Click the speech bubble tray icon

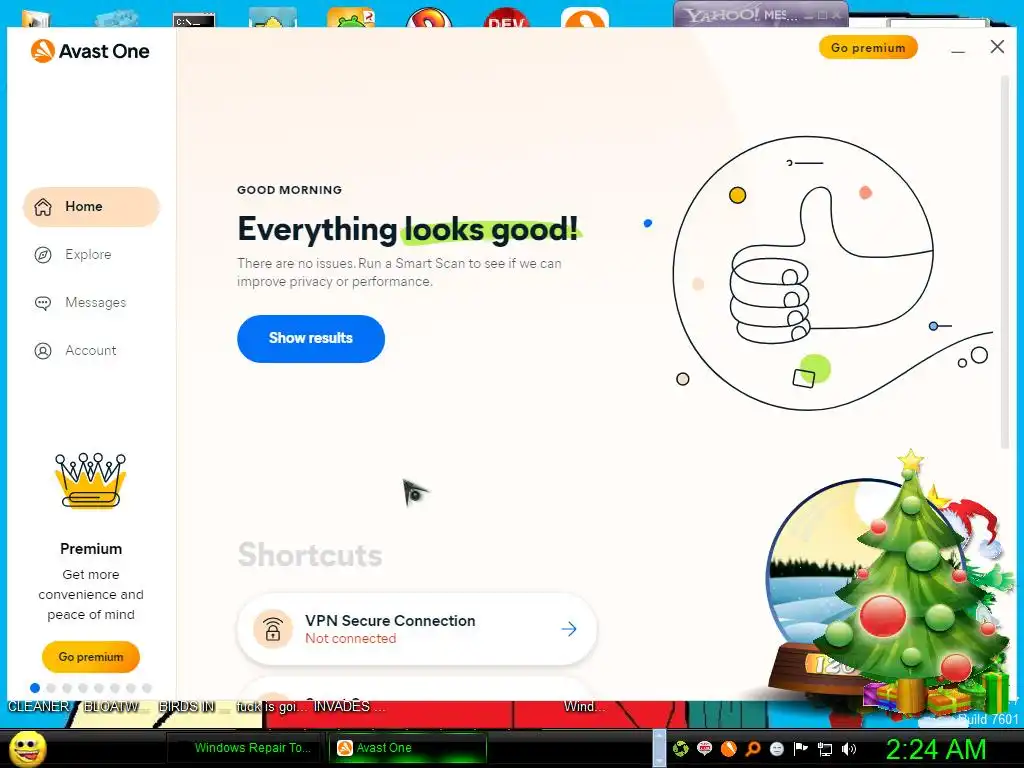(x=705, y=748)
